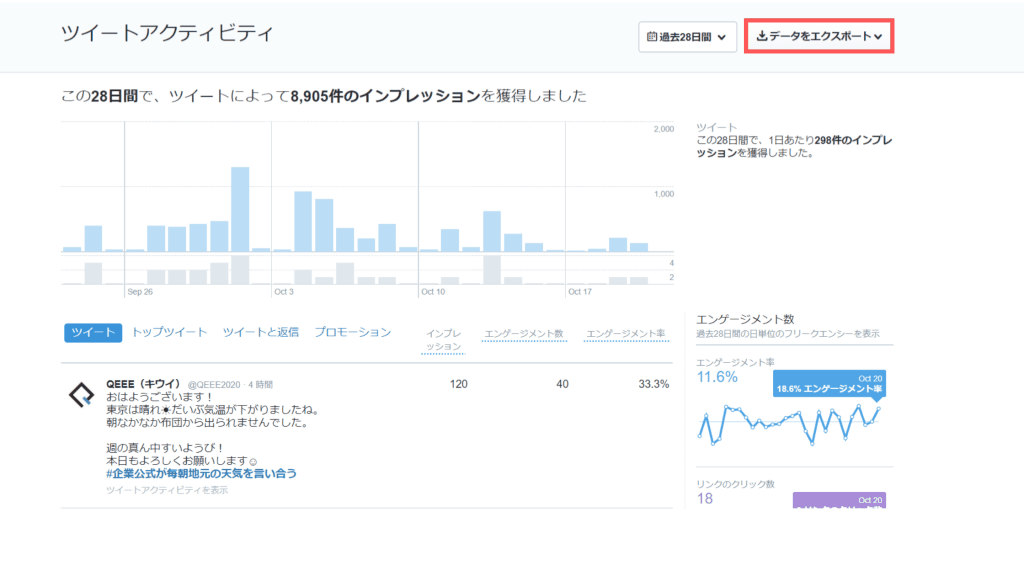Click the QEEE profile avatar icon
The width and height of the screenshot is (1024, 576).
point(82,395)
